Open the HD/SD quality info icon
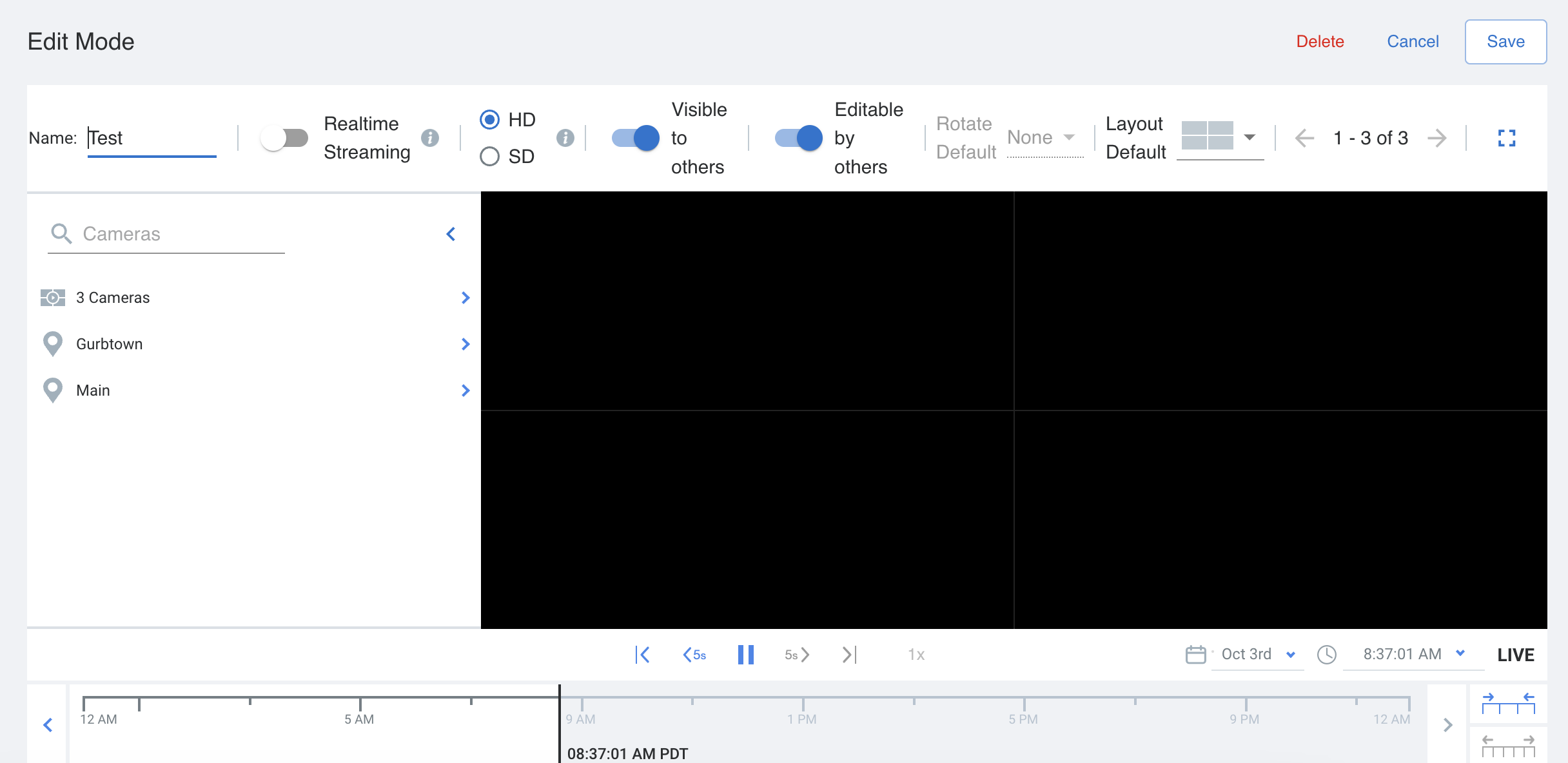 click(x=565, y=138)
